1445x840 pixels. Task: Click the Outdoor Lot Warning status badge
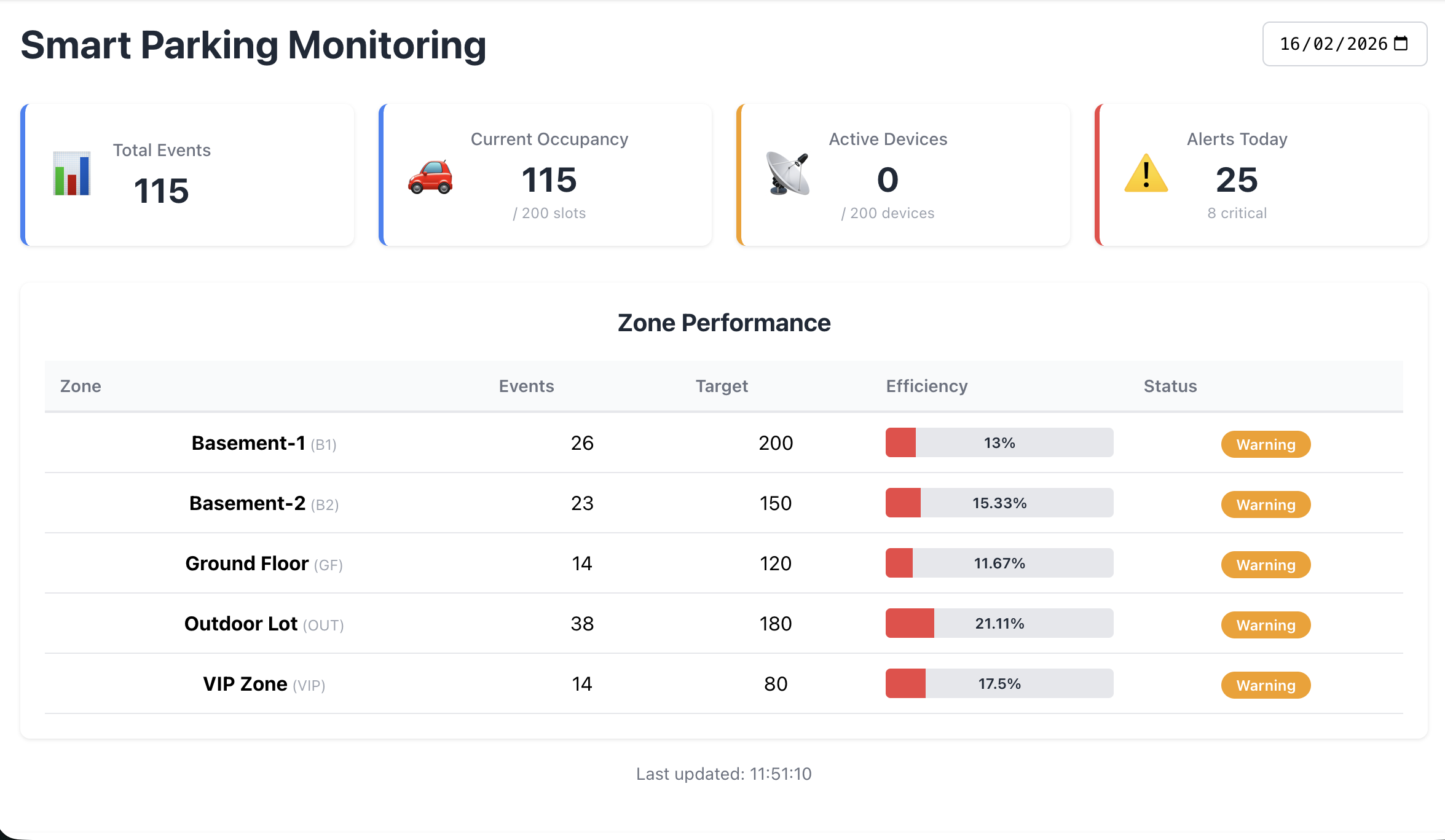point(1266,625)
